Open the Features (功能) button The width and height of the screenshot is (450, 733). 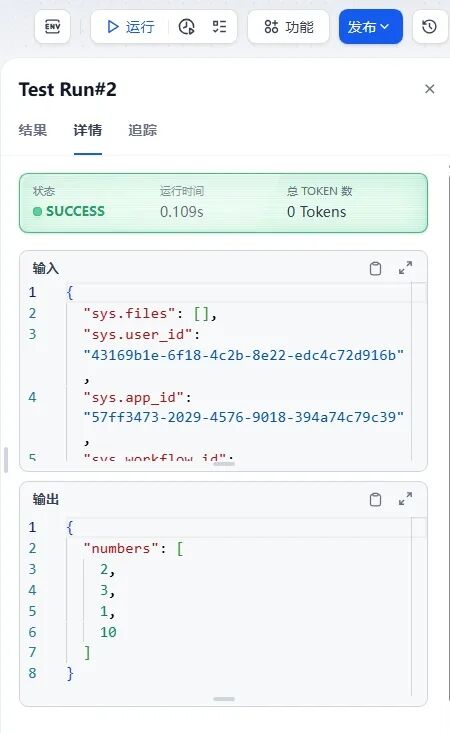(288, 27)
